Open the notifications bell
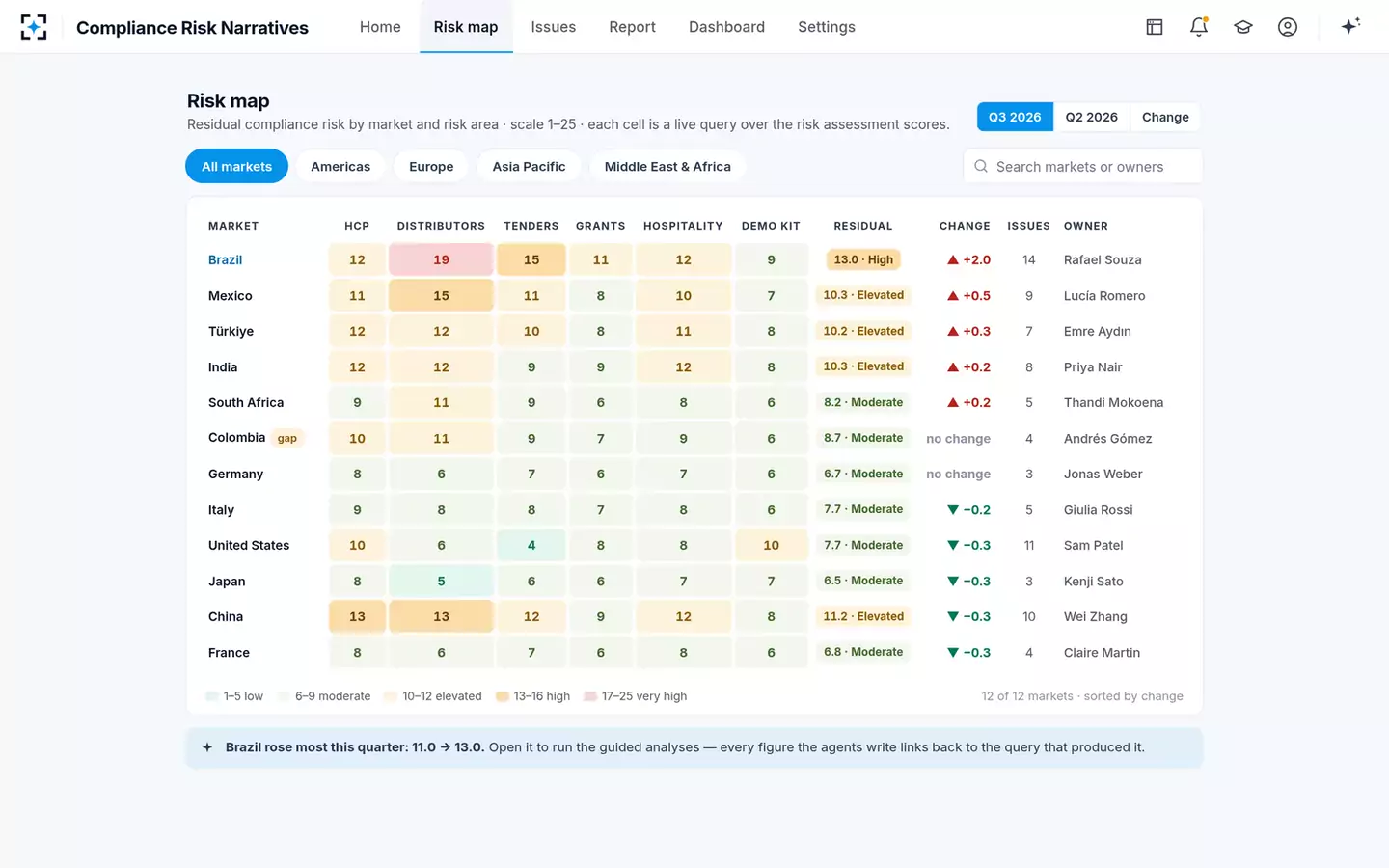 coord(1199,27)
